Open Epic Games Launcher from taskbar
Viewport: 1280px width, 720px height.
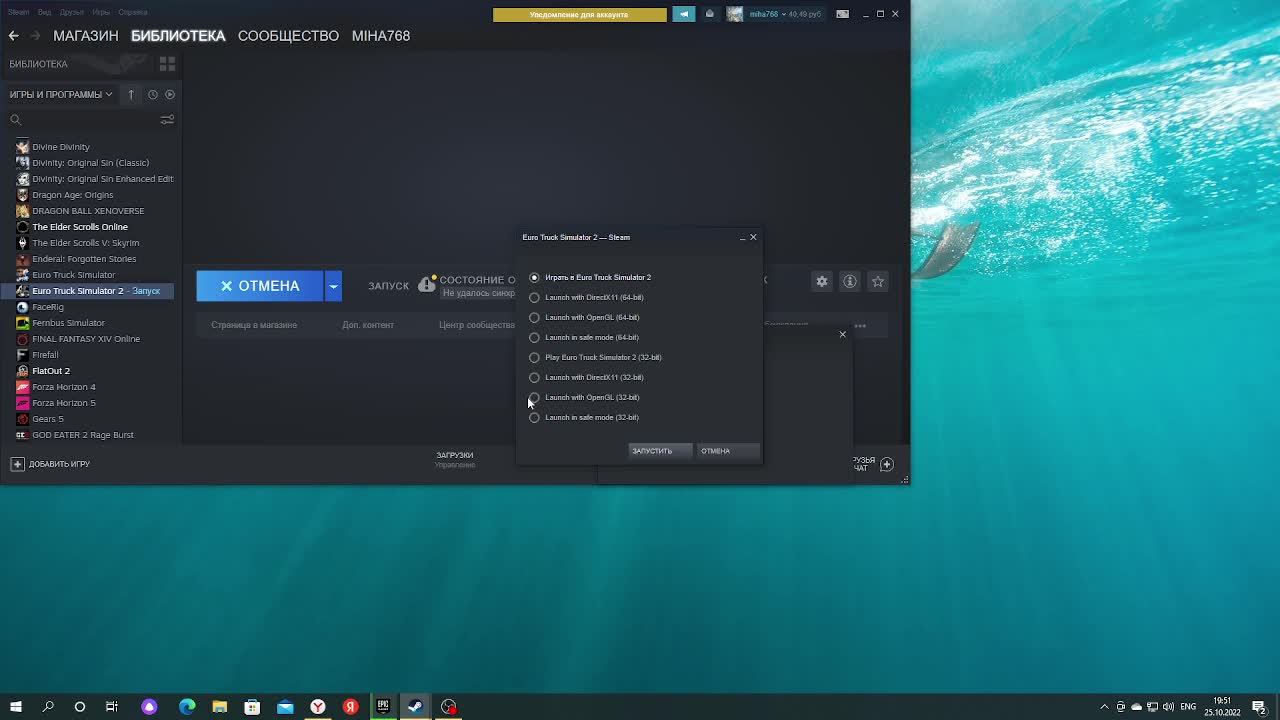[x=383, y=707]
